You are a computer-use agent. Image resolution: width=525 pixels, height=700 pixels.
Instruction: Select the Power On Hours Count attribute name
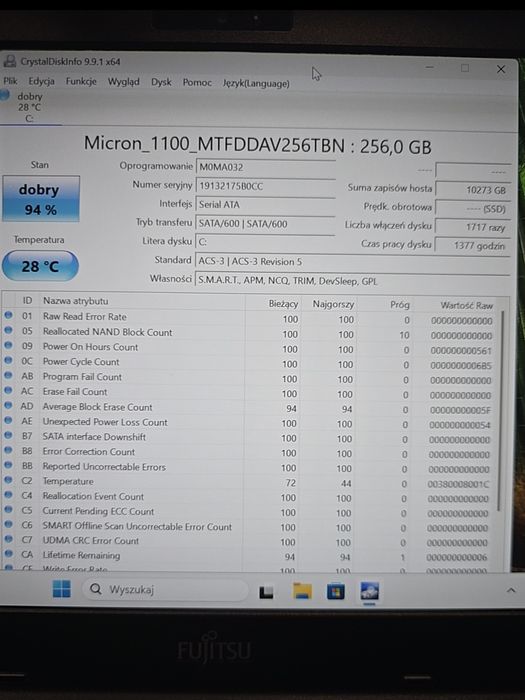90,347
